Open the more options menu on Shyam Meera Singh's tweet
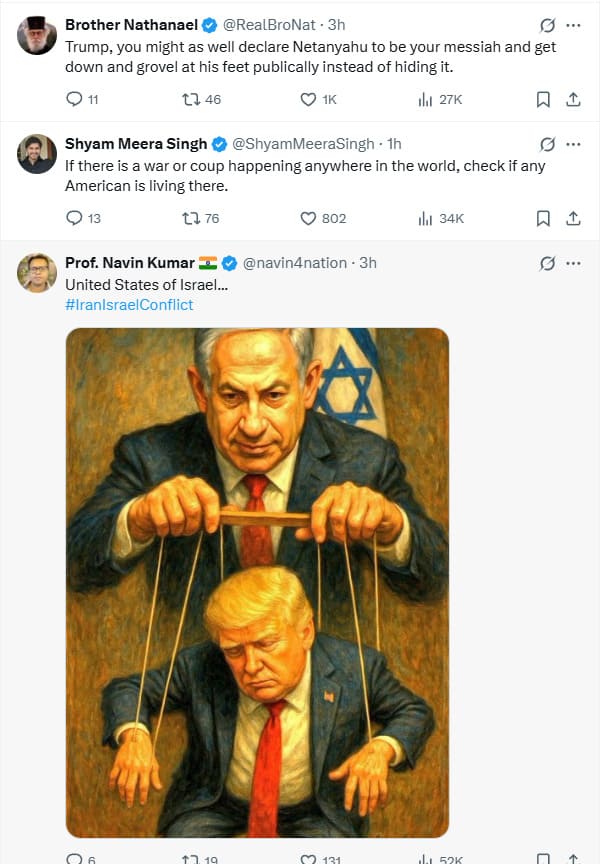The image size is (604, 864). click(x=573, y=143)
